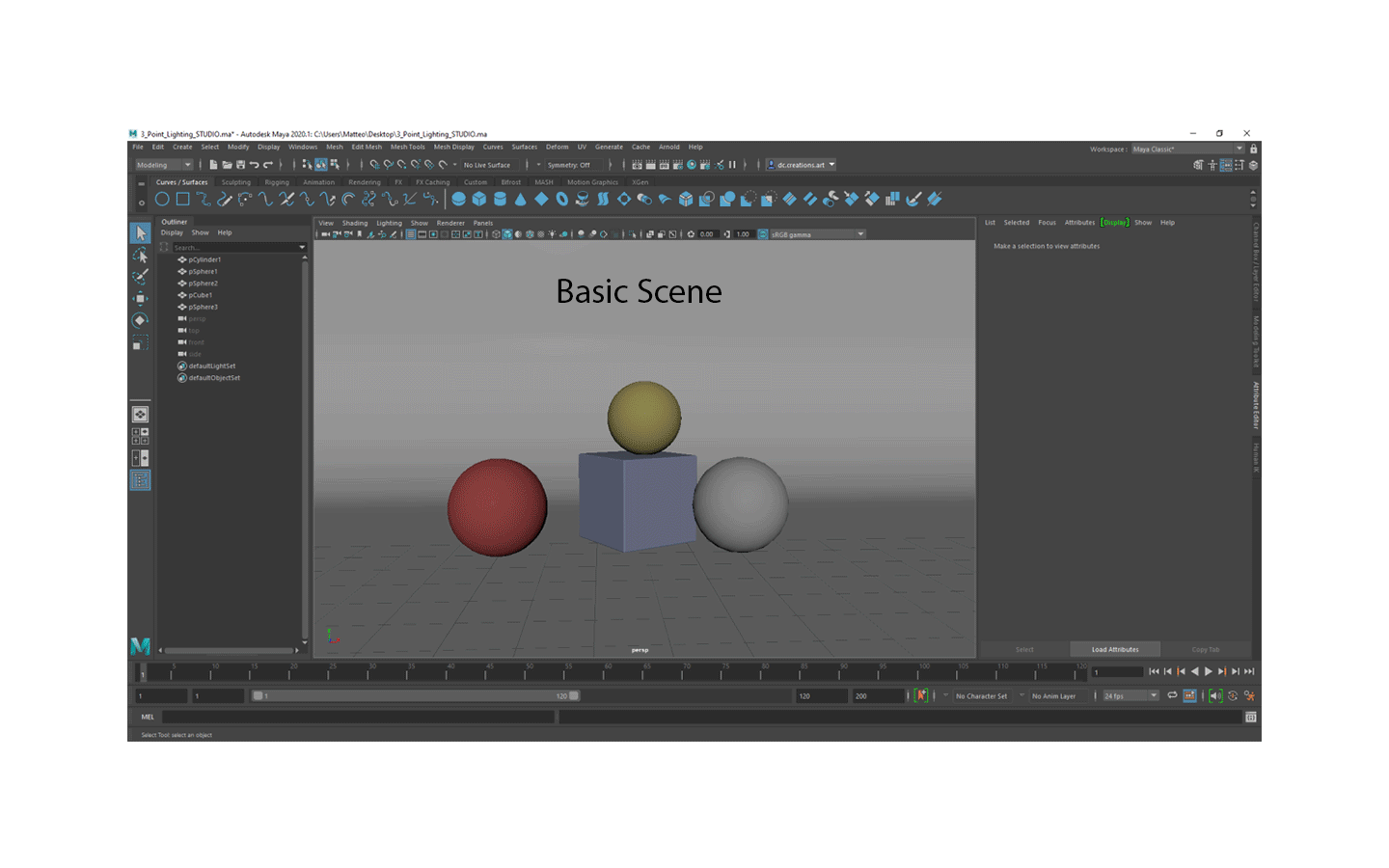This screenshot has width=1389, height=868.
Task: Toggle the workspace lock icon
Action: click(x=1253, y=149)
